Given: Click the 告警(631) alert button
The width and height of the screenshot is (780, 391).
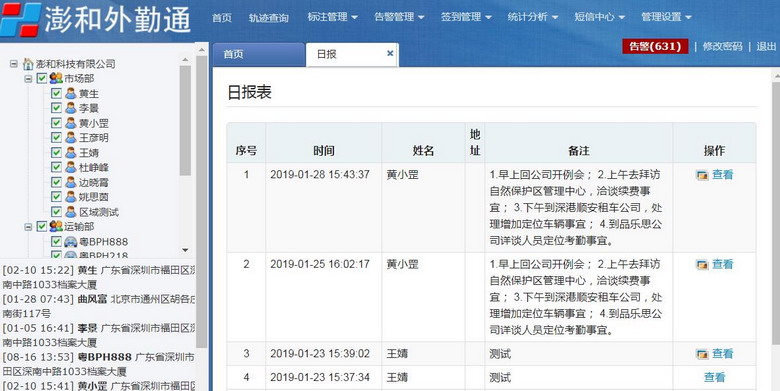Looking at the screenshot, I should [x=655, y=46].
